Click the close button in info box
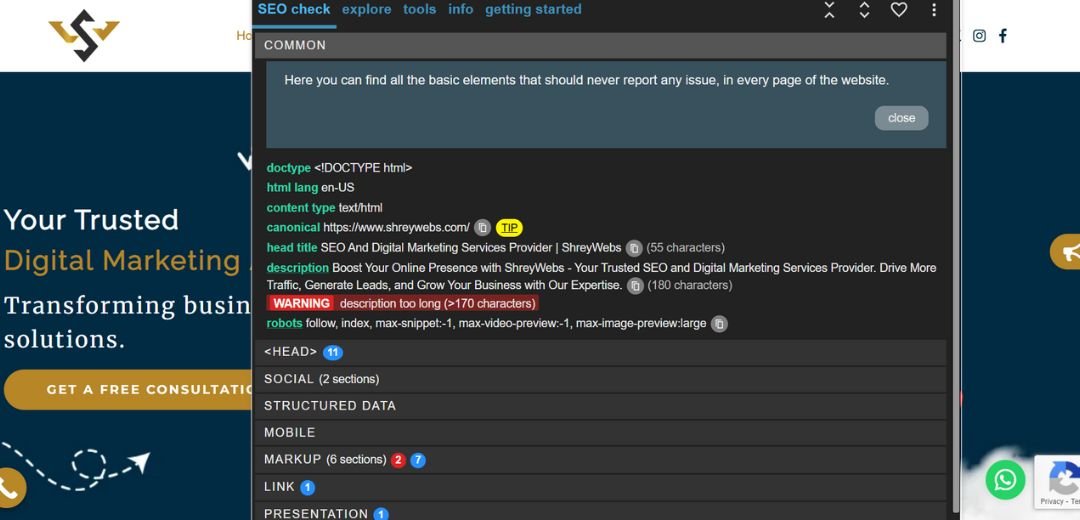 [901, 118]
